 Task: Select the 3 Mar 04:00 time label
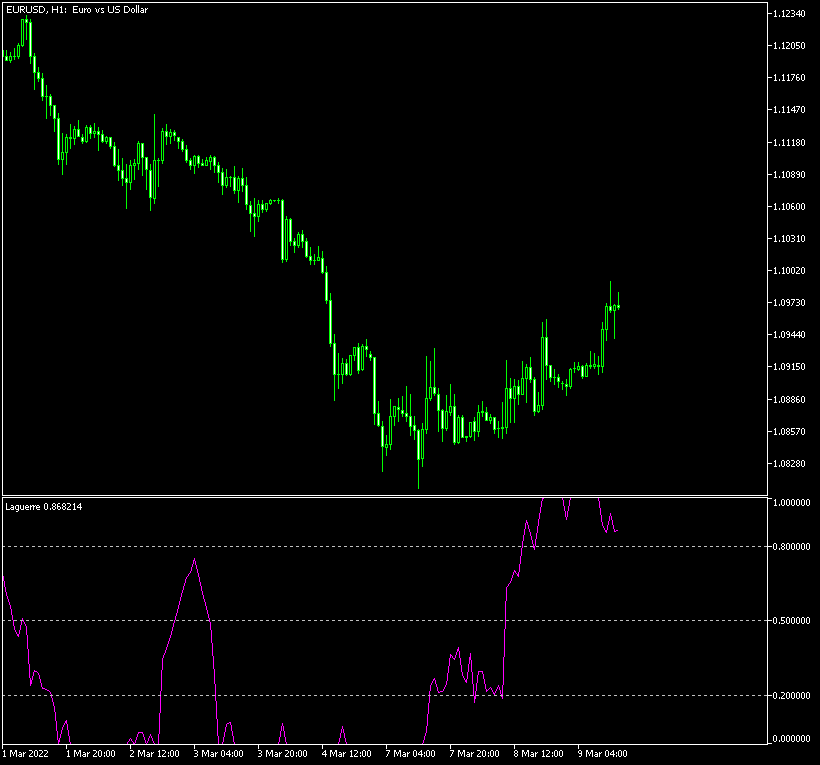click(x=218, y=753)
